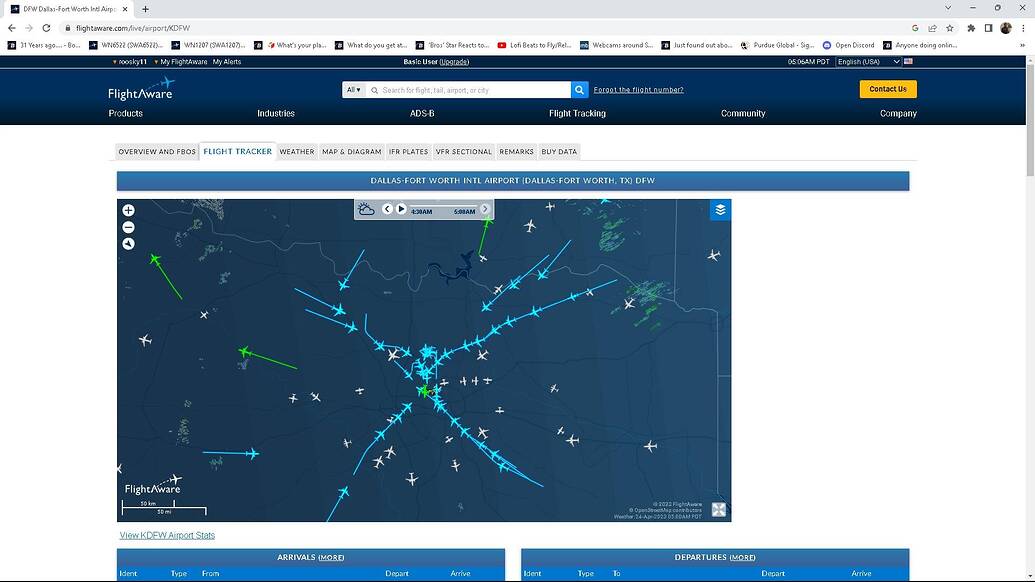The width and height of the screenshot is (1035, 582).
Task: Step back with replay's left arrow icon
Action: (x=387, y=209)
